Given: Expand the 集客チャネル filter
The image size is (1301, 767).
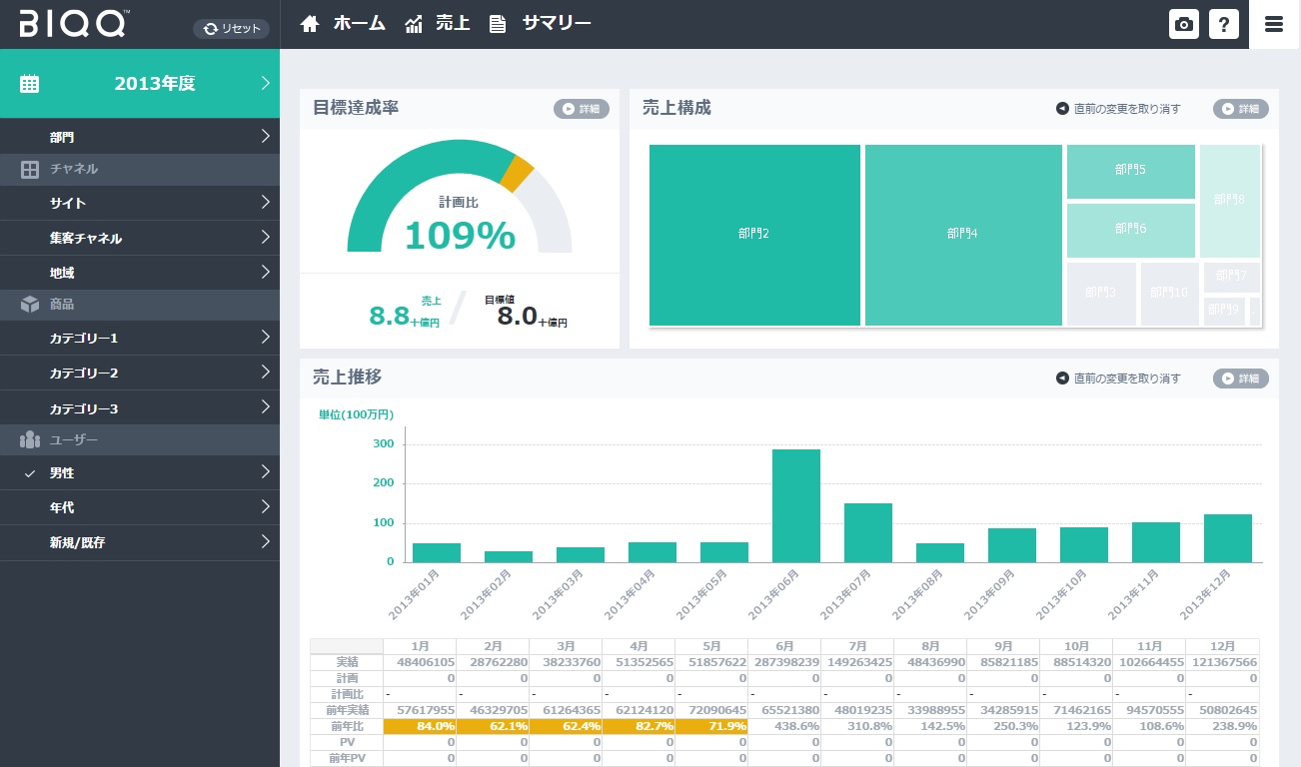Looking at the screenshot, I should click(140, 238).
